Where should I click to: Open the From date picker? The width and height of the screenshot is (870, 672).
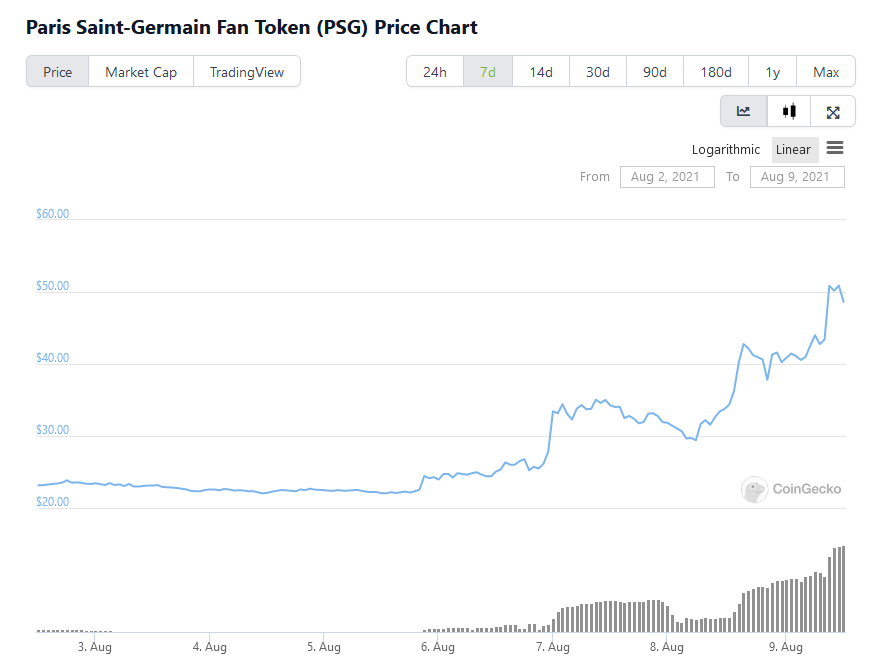tap(666, 176)
